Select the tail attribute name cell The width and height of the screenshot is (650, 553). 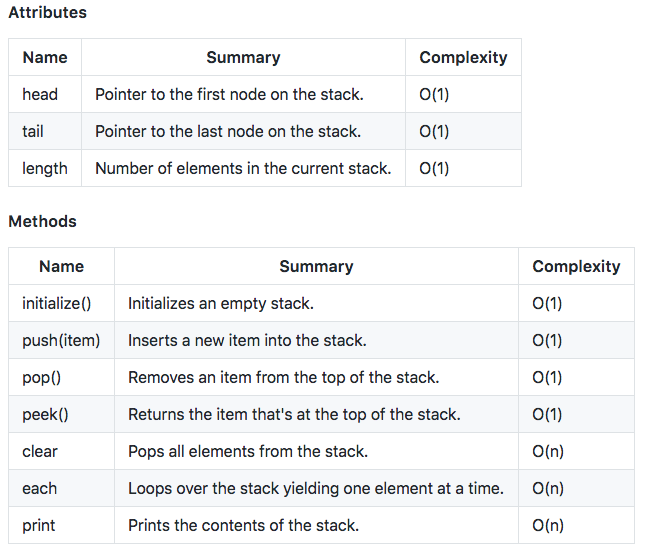[x=45, y=131]
